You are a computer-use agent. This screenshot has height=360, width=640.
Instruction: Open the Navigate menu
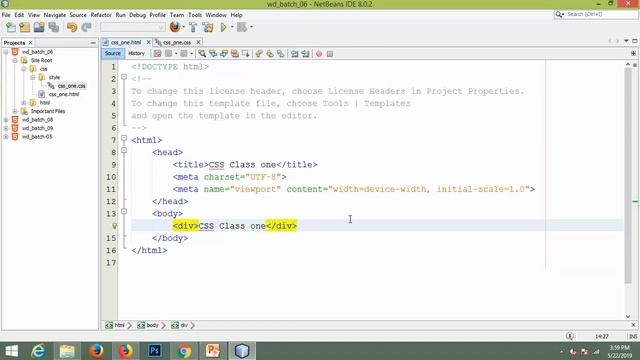click(55, 15)
